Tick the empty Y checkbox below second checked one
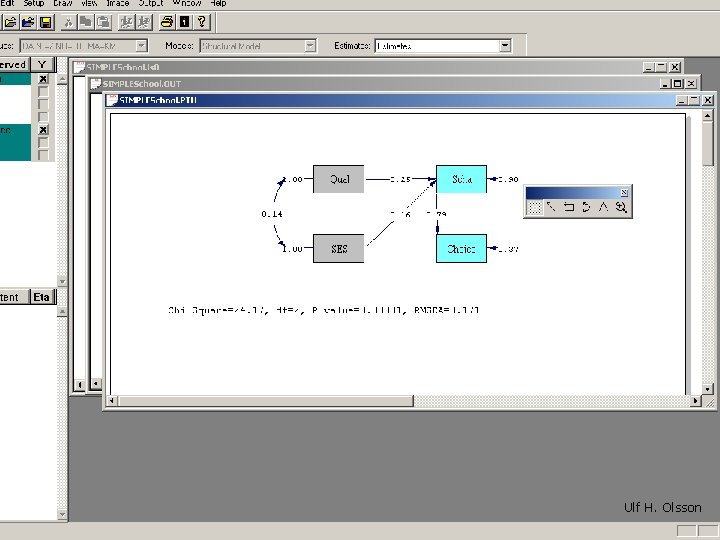This screenshot has width=720, height=540. click(x=43, y=143)
